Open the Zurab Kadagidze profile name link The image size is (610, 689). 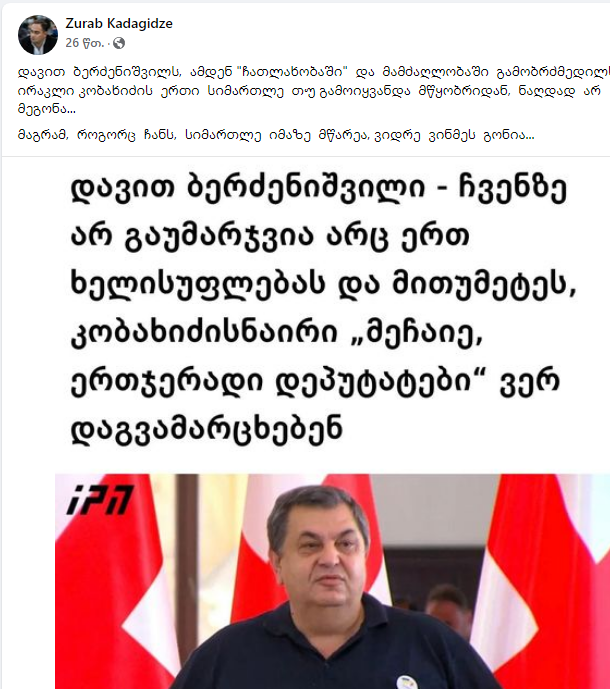pyautogui.click(x=119, y=23)
